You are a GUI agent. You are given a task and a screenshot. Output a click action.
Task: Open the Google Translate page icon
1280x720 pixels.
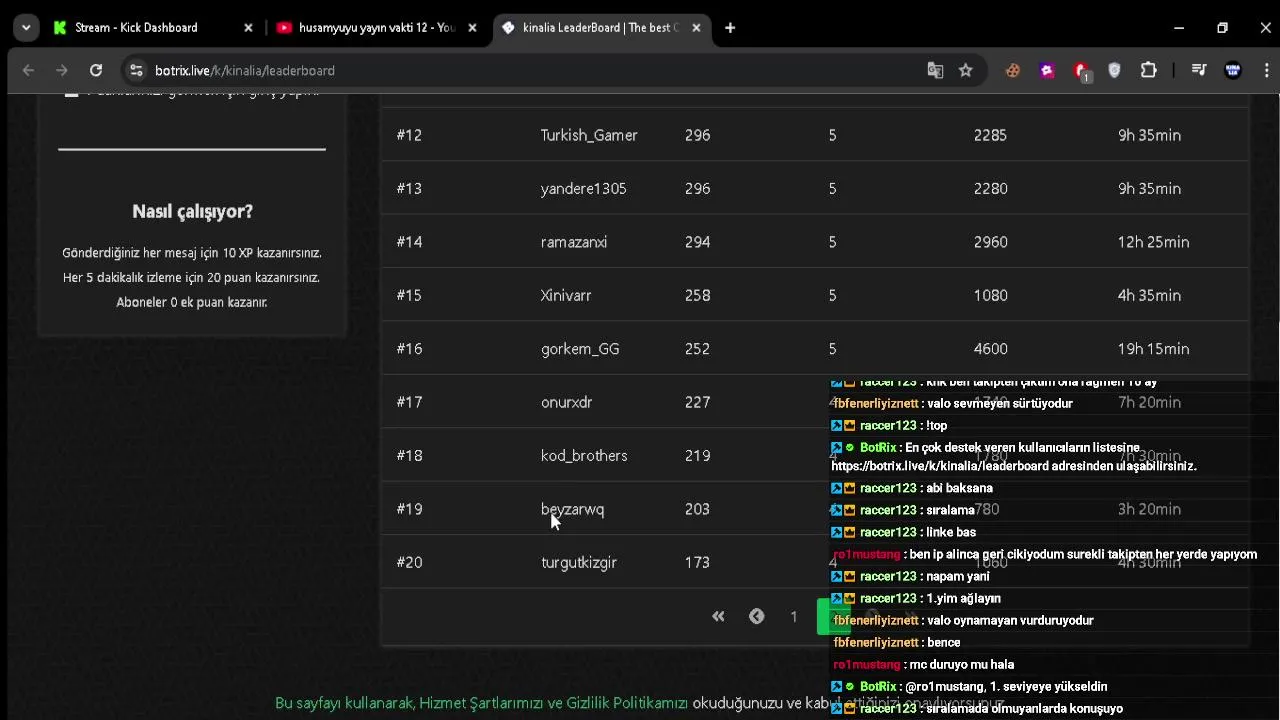click(x=935, y=70)
